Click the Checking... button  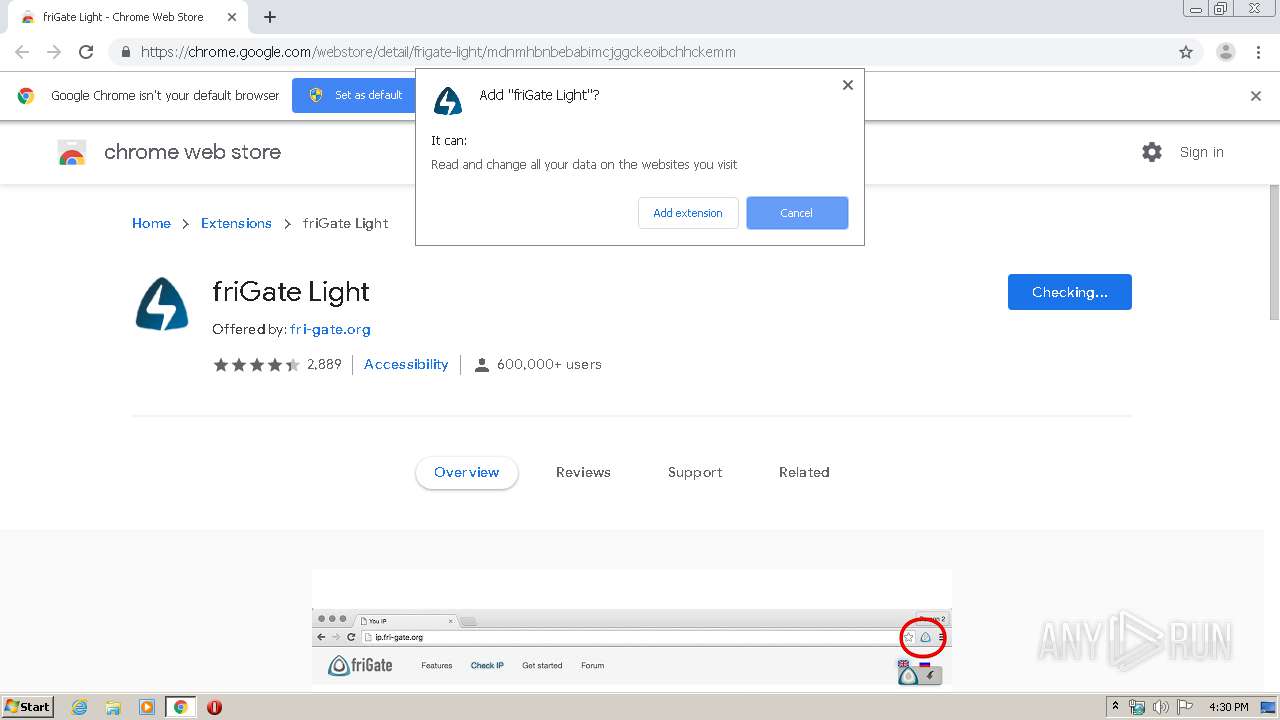pos(1070,292)
